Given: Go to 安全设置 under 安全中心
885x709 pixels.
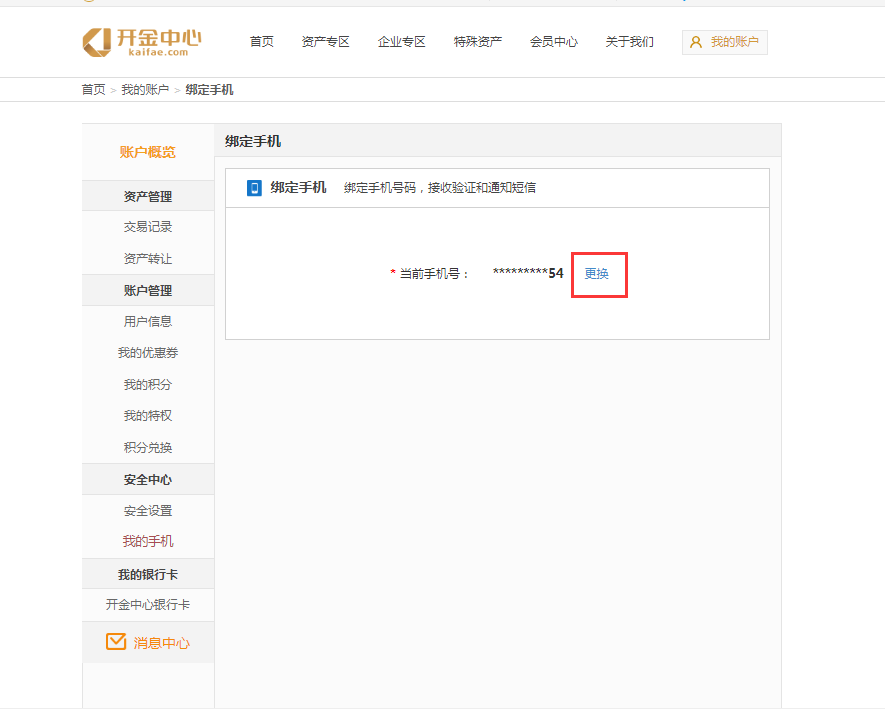Looking at the screenshot, I should pyautogui.click(x=148, y=511).
